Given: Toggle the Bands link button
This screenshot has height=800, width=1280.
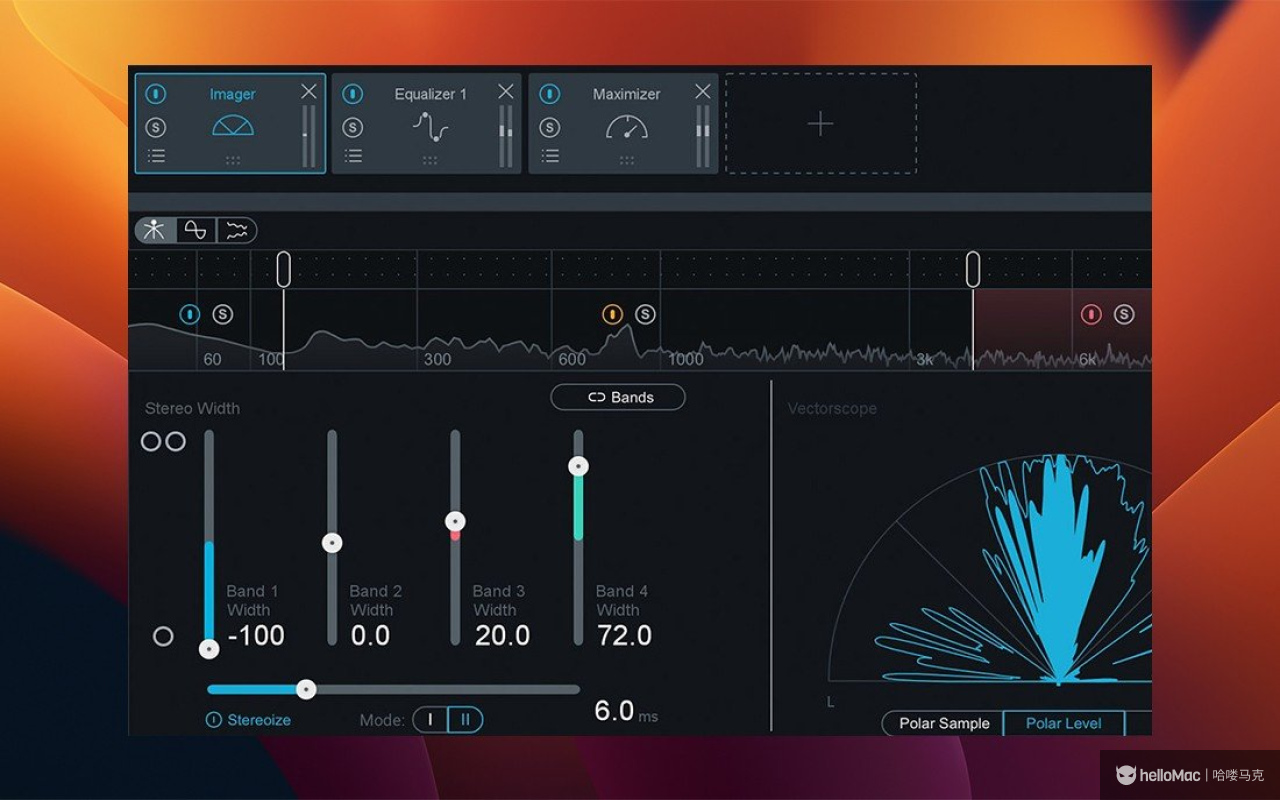Looking at the screenshot, I should [618, 397].
